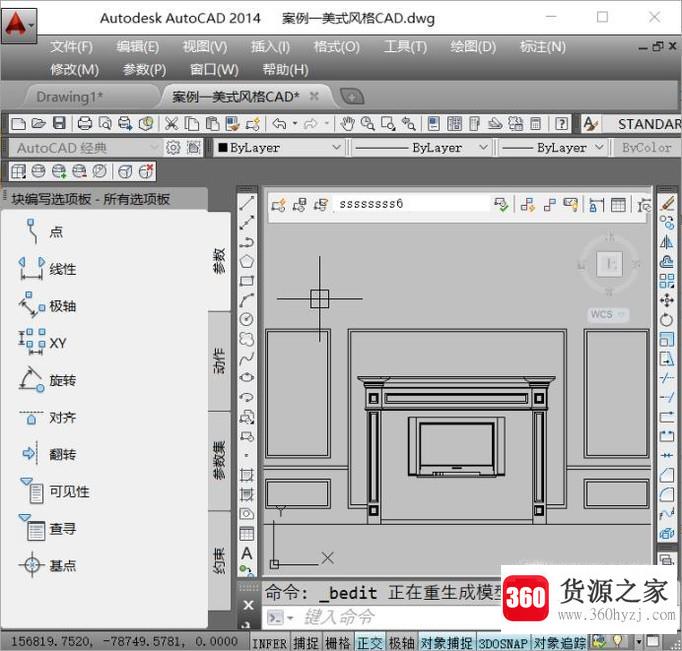The width and height of the screenshot is (682, 651).
Task: Click the Zoom realtime magnifier icon
Action: pyautogui.click(x=368, y=124)
